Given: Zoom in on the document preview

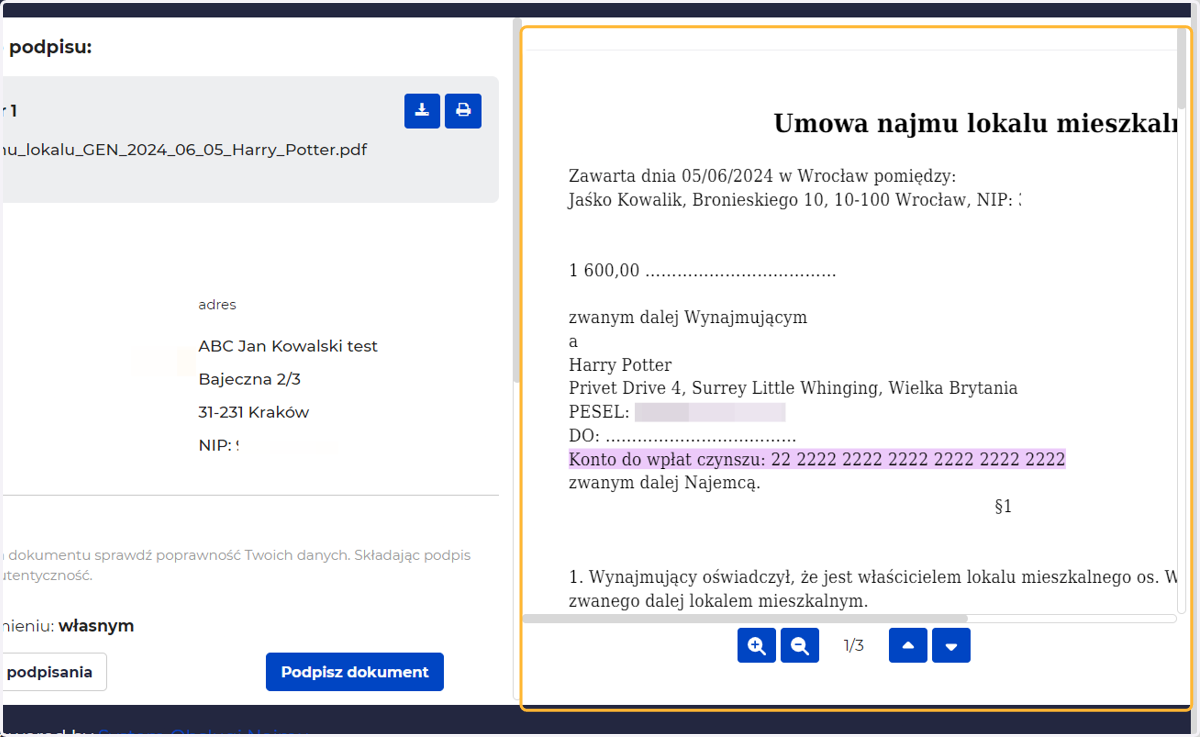Looking at the screenshot, I should click(x=757, y=646).
